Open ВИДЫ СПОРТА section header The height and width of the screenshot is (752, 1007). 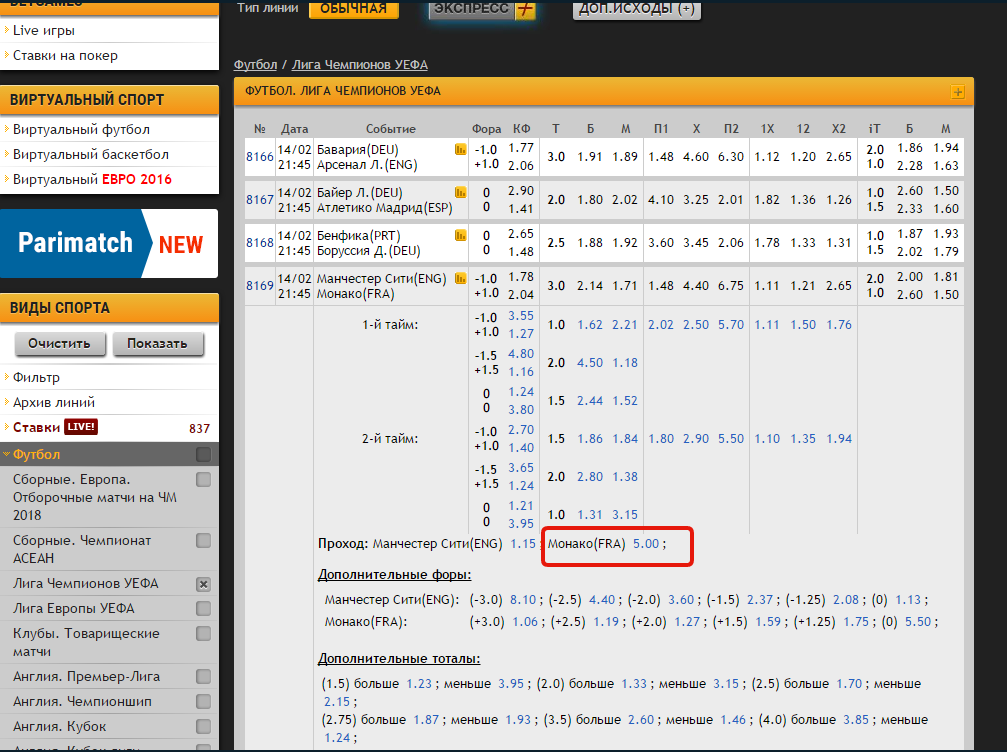109,308
